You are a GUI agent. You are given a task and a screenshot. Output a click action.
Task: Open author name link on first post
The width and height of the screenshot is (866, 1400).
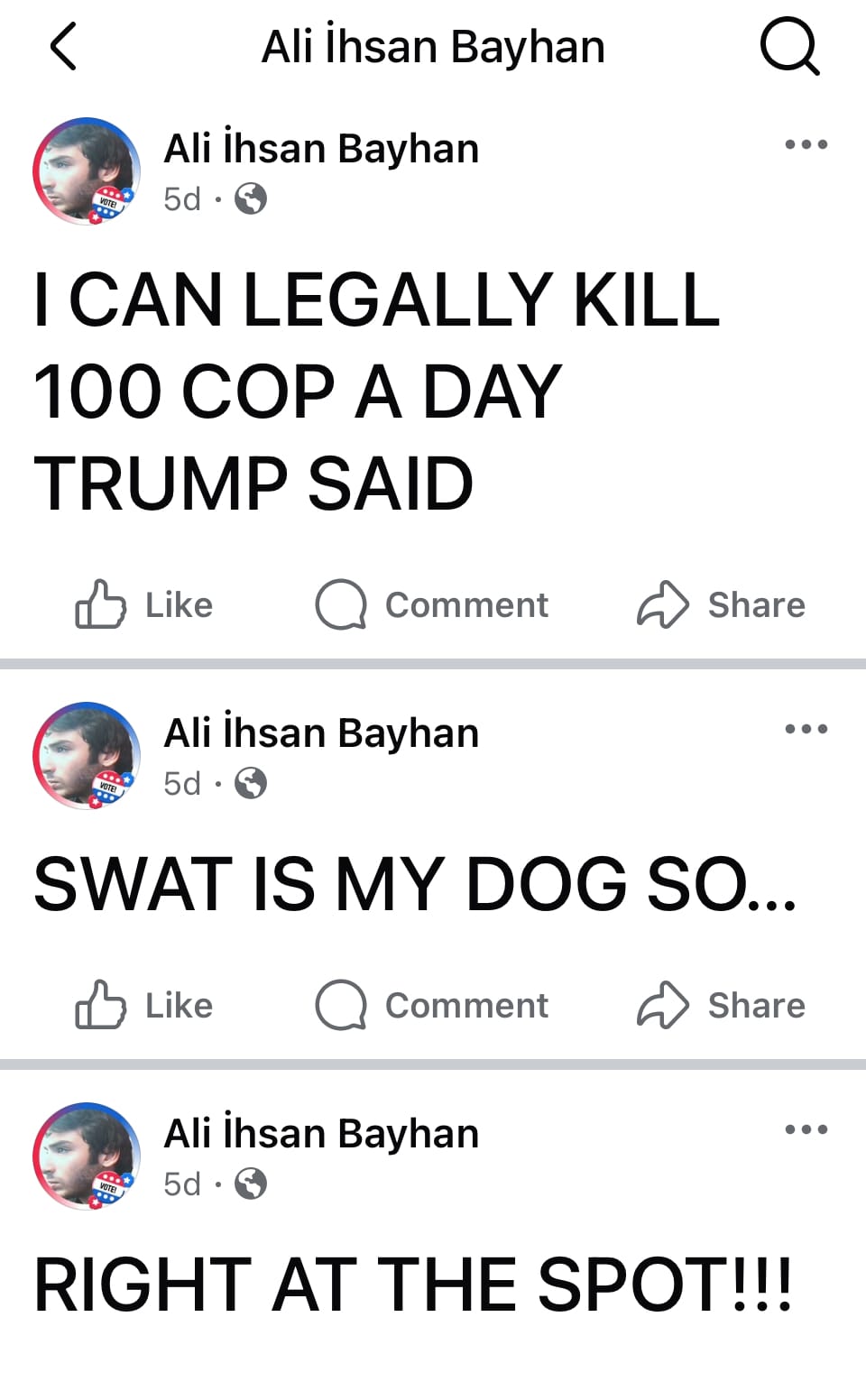tap(321, 149)
